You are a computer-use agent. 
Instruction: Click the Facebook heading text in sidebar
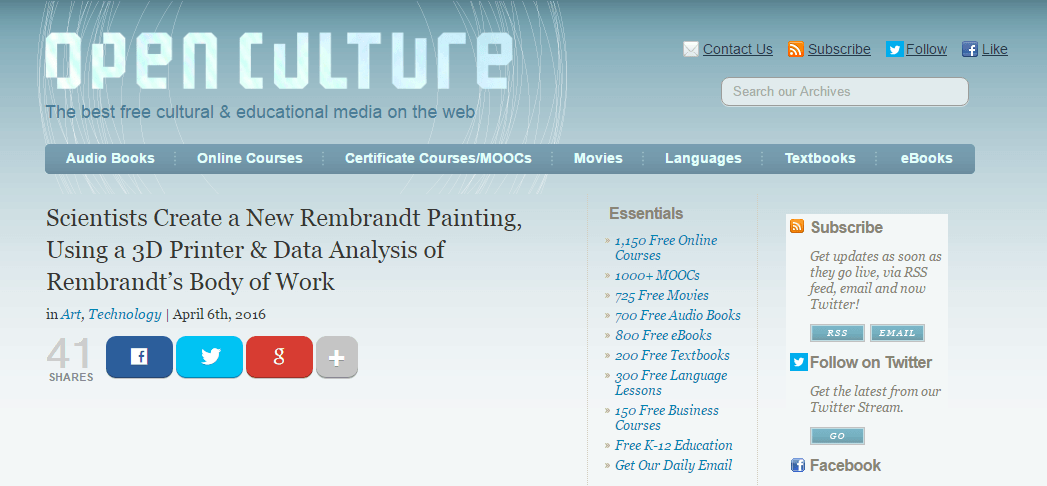pyautogui.click(x=845, y=465)
